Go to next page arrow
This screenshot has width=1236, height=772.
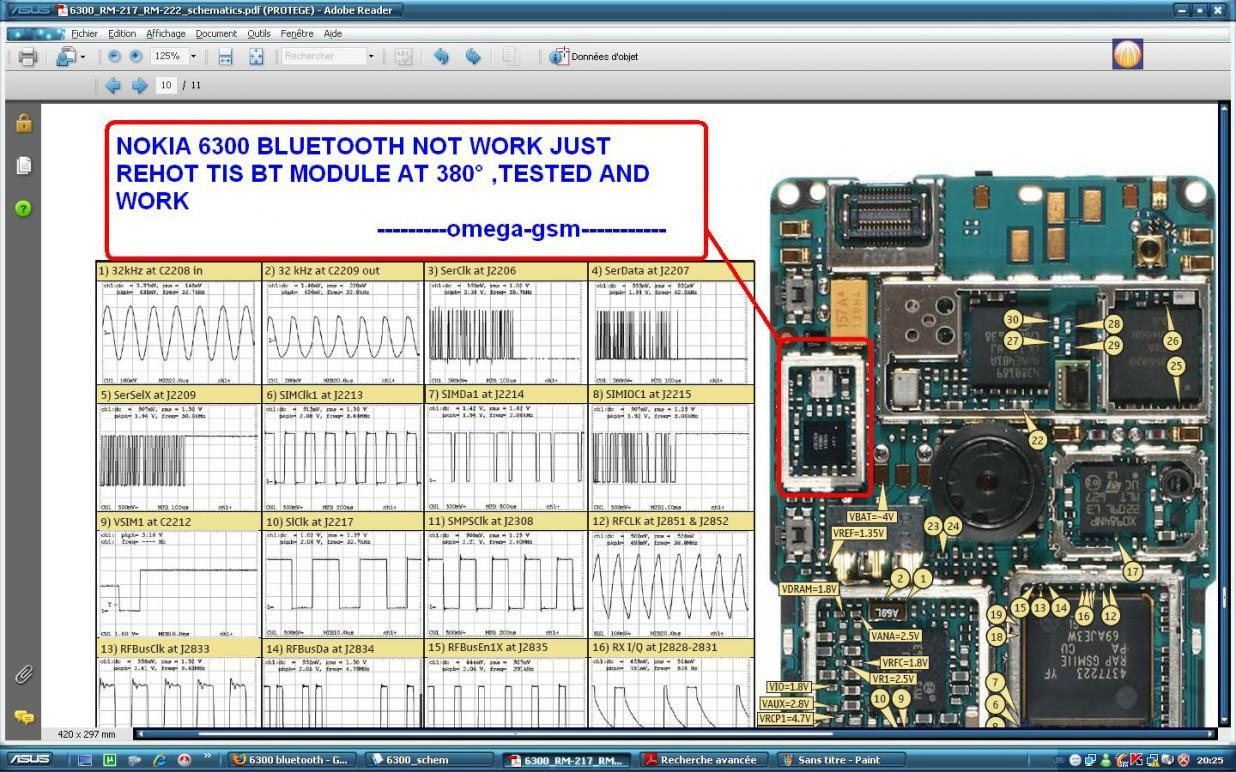(x=139, y=86)
